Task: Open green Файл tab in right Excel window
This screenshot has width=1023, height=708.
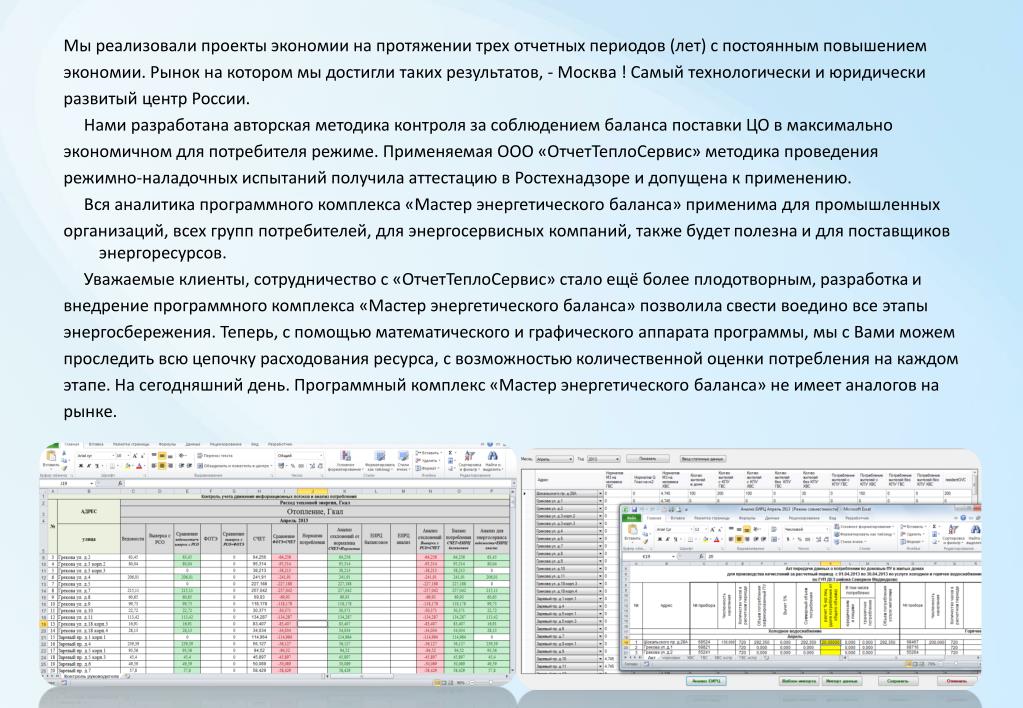Action: pos(632,518)
